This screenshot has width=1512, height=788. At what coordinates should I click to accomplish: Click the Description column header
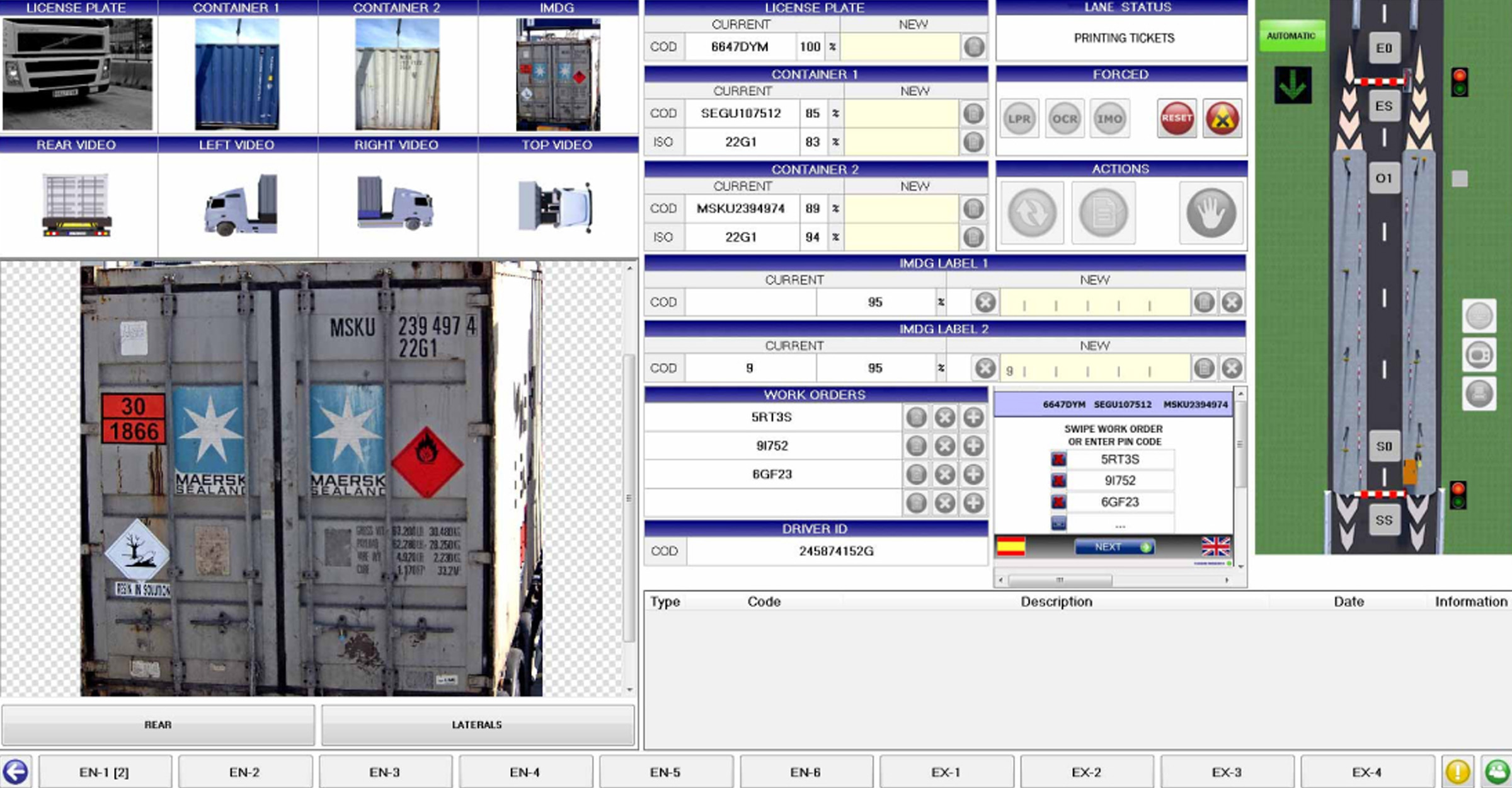1057,602
